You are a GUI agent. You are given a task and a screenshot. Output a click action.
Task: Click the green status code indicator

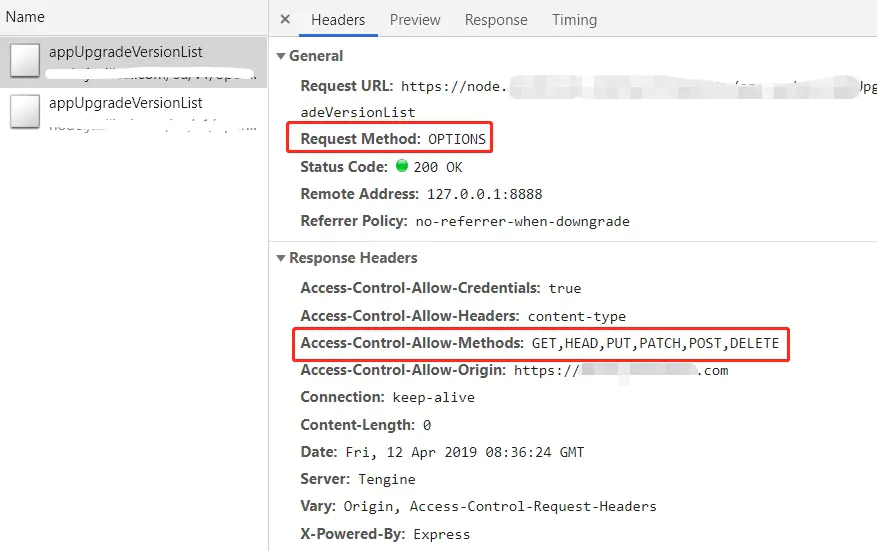click(402, 166)
